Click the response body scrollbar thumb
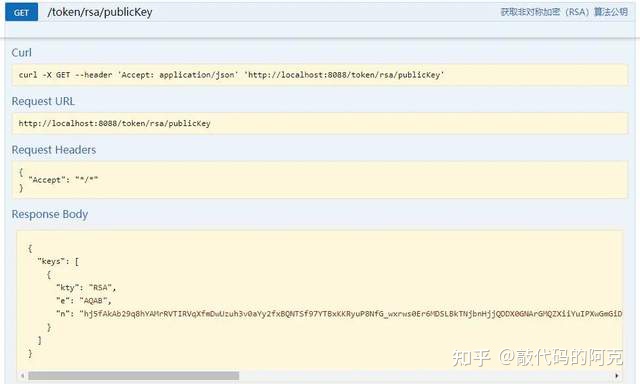This screenshot has width=640, height=384. [133, 375]
